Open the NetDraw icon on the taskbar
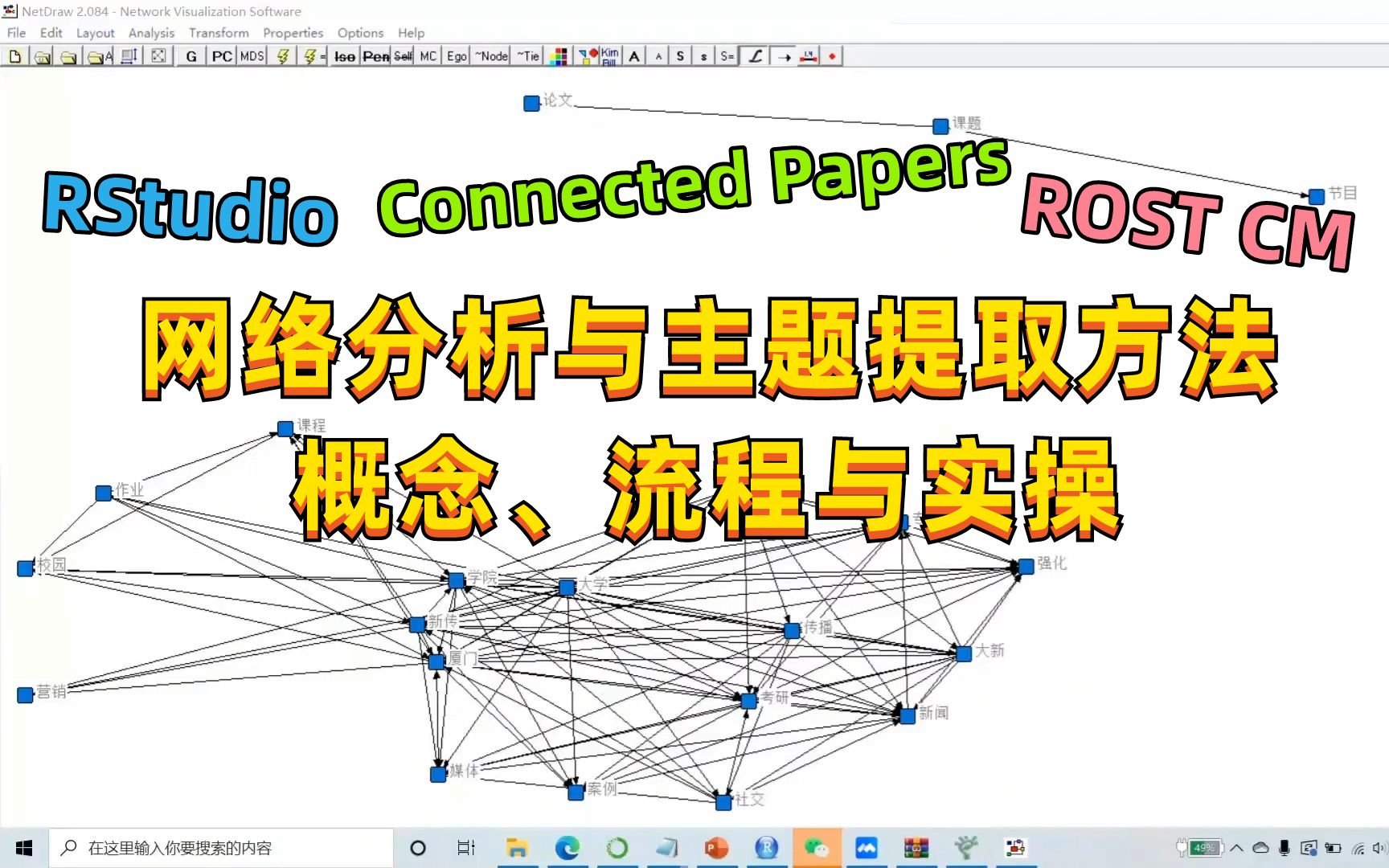The width and height of the screenshot is (1389, 868). coord(1015,848)
